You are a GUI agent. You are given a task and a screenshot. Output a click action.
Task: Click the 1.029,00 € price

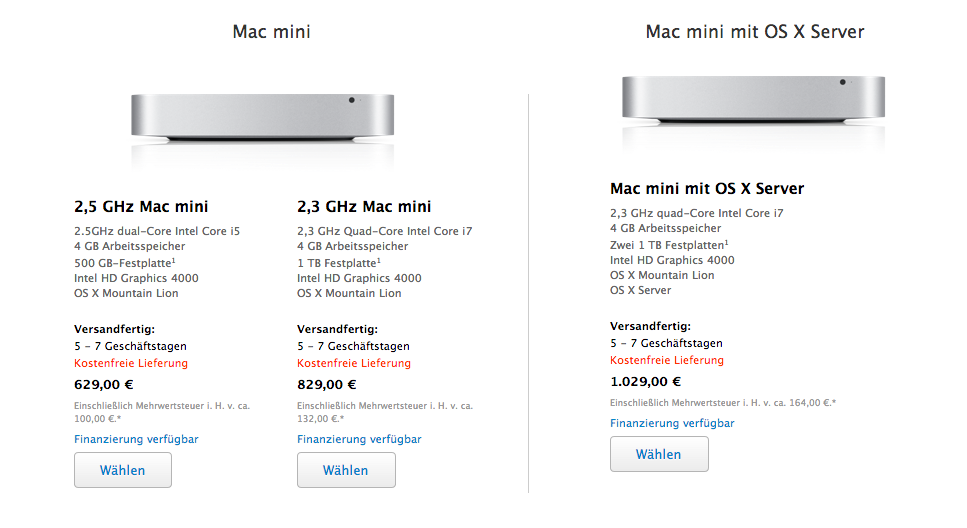pos(645,381)
